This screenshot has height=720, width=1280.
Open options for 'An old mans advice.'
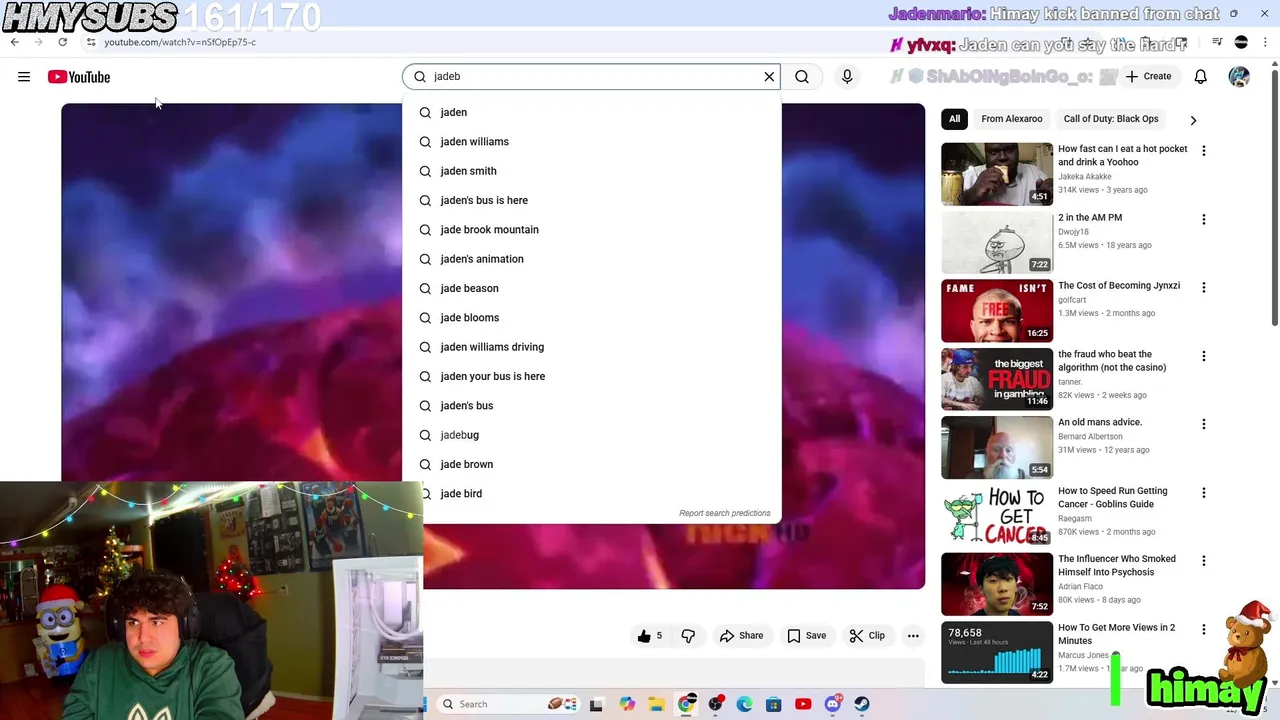tap(1203, 424)
